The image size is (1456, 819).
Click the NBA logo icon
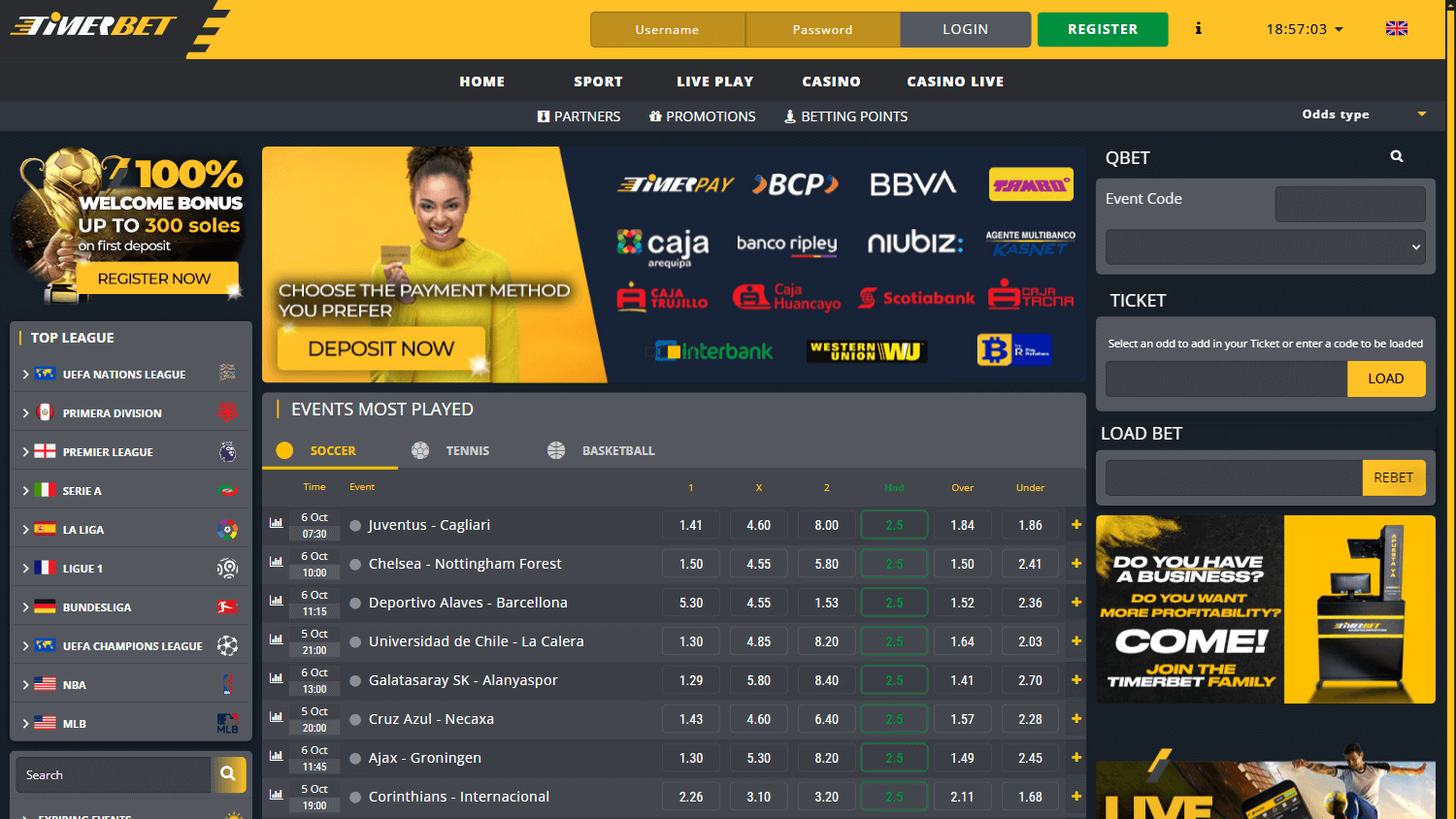[x=227, y=684]
